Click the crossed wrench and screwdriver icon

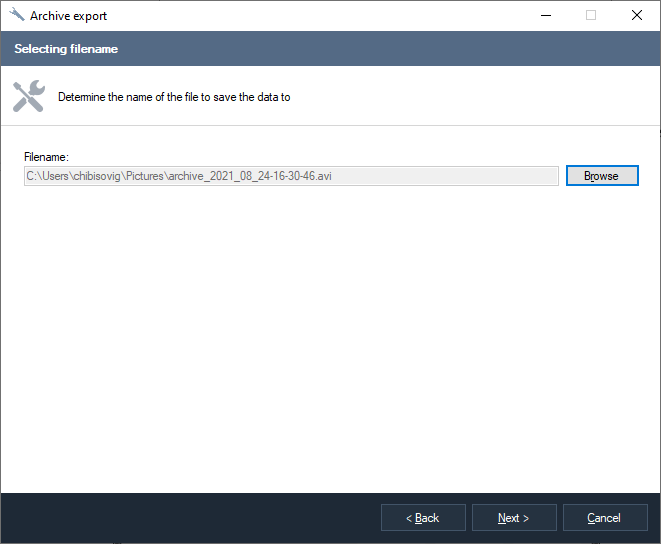(29, 97)
